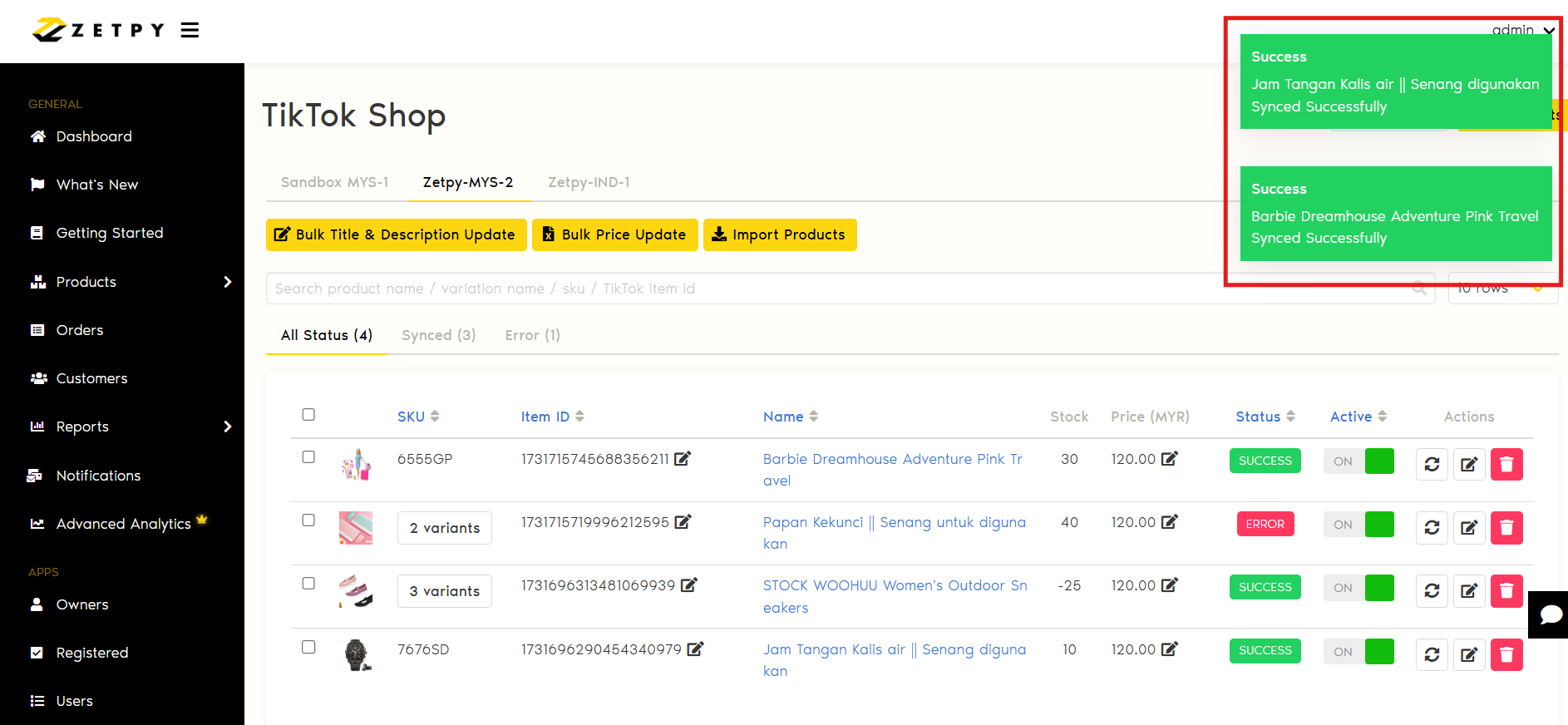Open the chat bubble widget

click(1550, 614)
